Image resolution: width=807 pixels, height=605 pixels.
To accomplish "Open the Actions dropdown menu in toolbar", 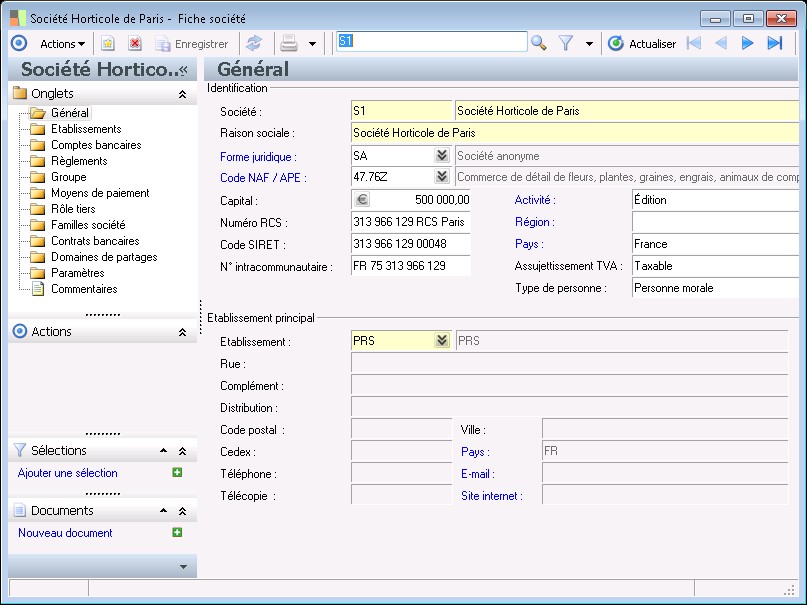I will point(62,44).
